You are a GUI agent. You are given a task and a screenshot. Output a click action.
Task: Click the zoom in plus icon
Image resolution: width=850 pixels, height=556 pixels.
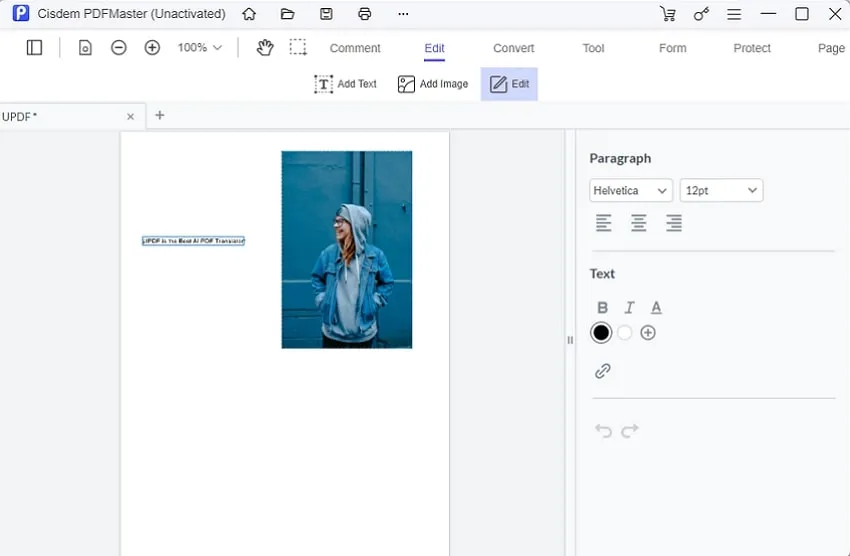[x=152, y=48]
